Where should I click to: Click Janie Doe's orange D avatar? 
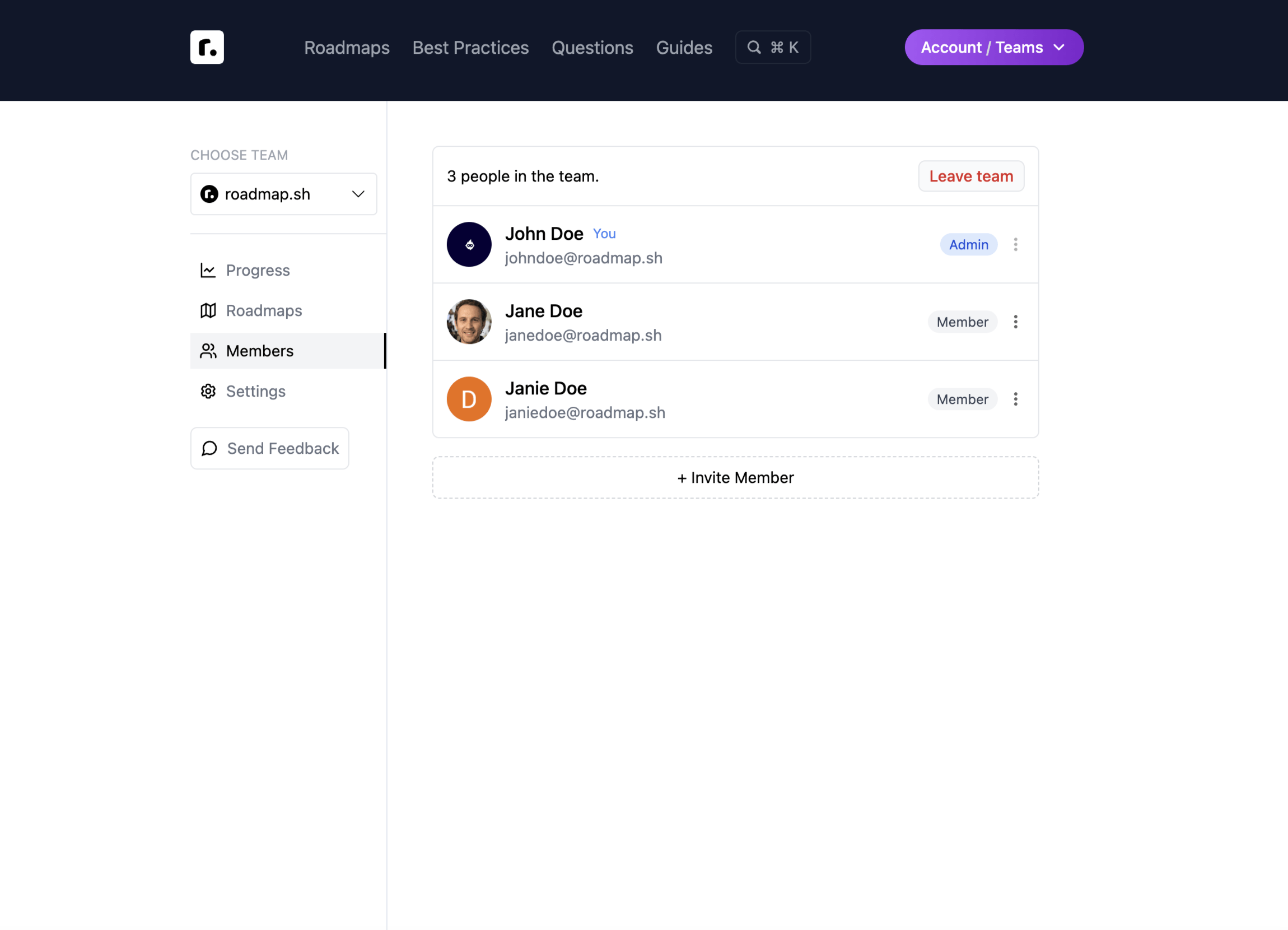469,399
